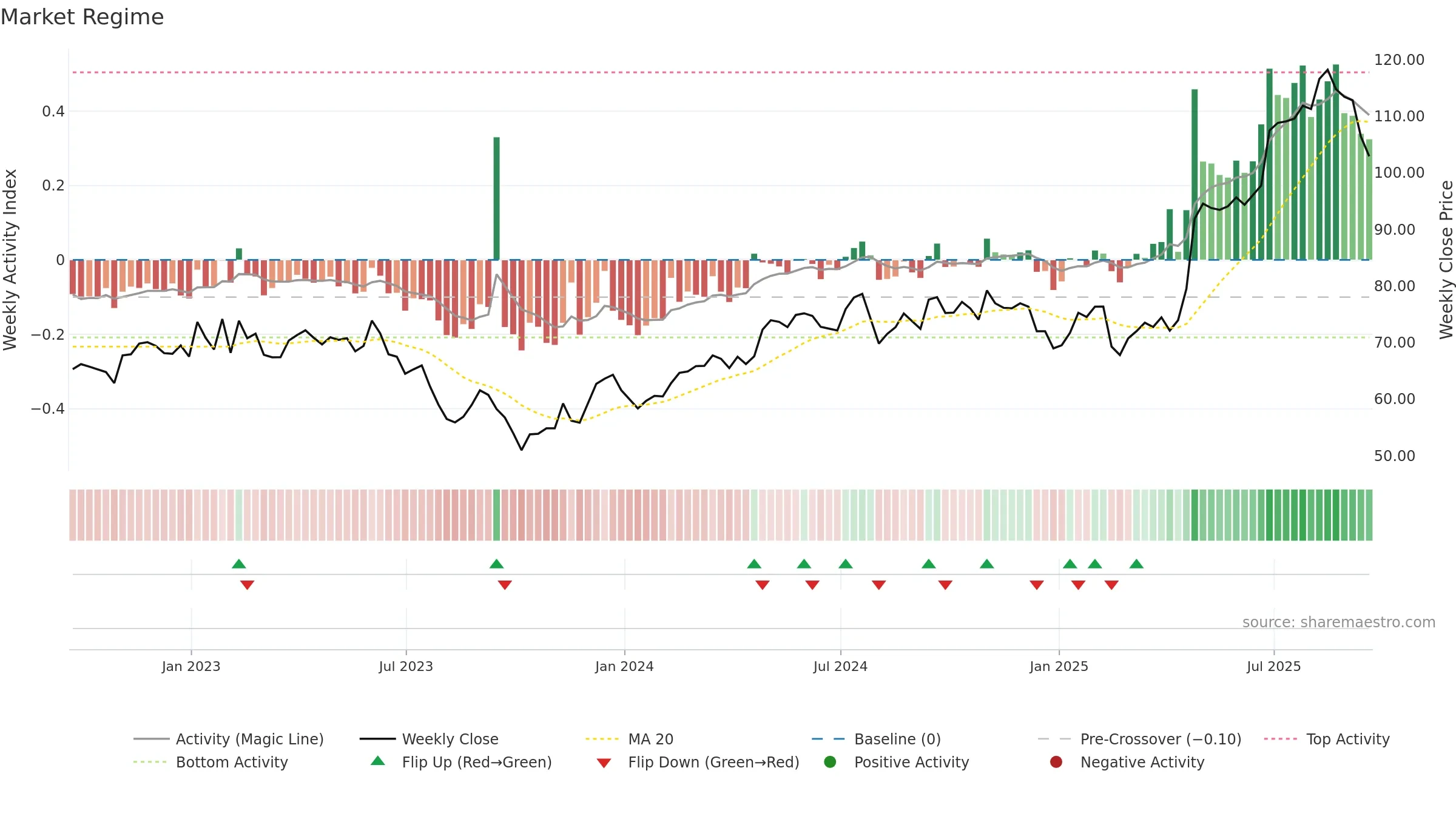Click the Jul 2024 x-axis label
1456x819 pixels.
point(840,666)
